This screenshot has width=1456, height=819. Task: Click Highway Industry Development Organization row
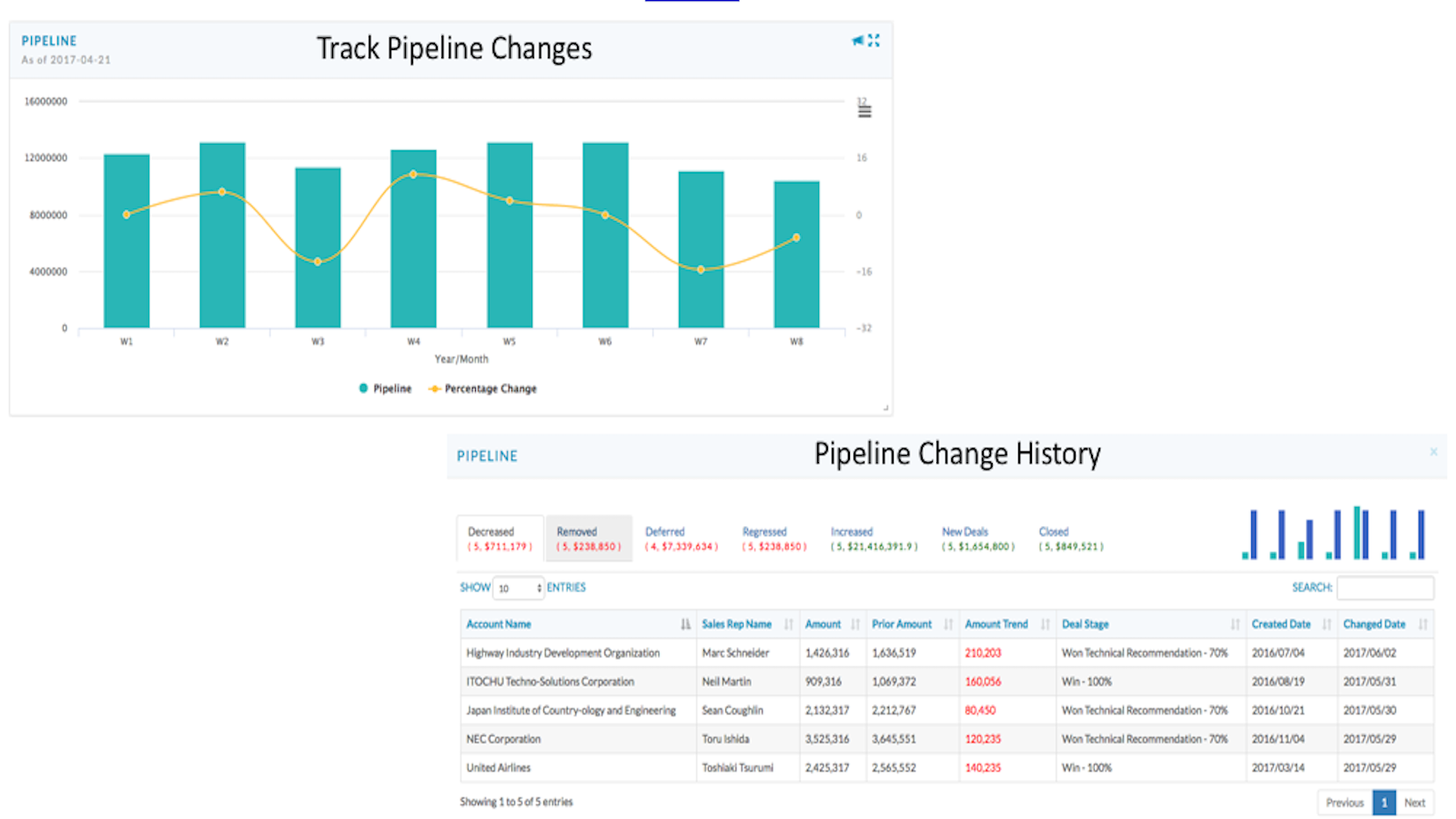[946, 652]
